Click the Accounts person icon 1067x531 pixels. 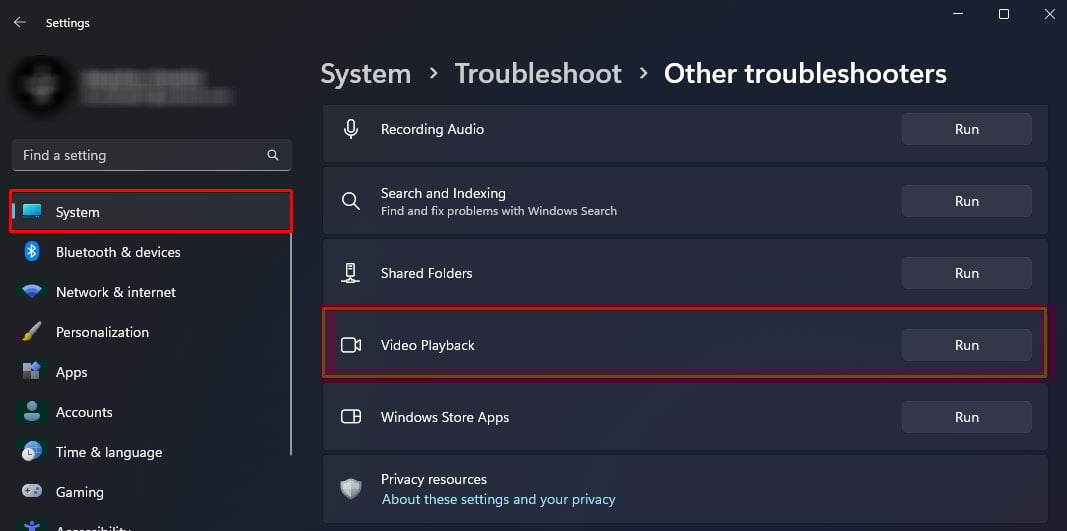click(x=32, y=412)
